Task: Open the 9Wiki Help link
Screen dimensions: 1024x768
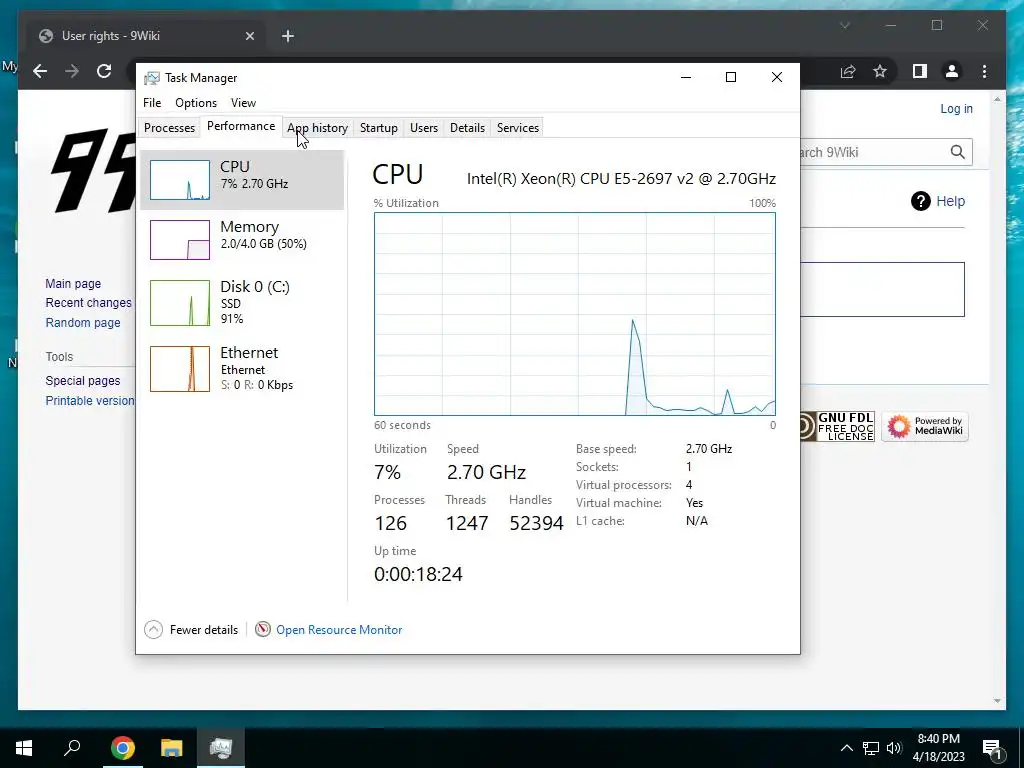Action: [x=950, y=201]
